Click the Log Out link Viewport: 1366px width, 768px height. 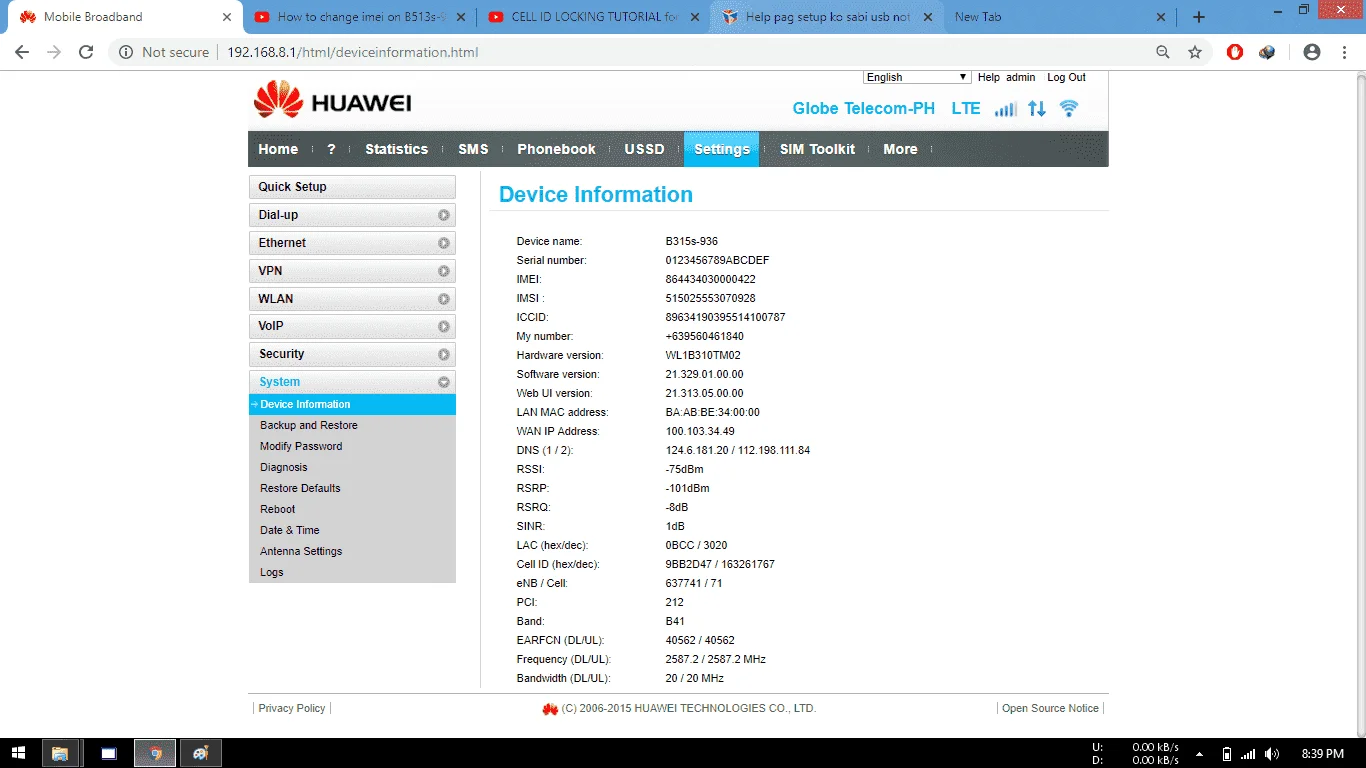click(x=1066, y=77)
